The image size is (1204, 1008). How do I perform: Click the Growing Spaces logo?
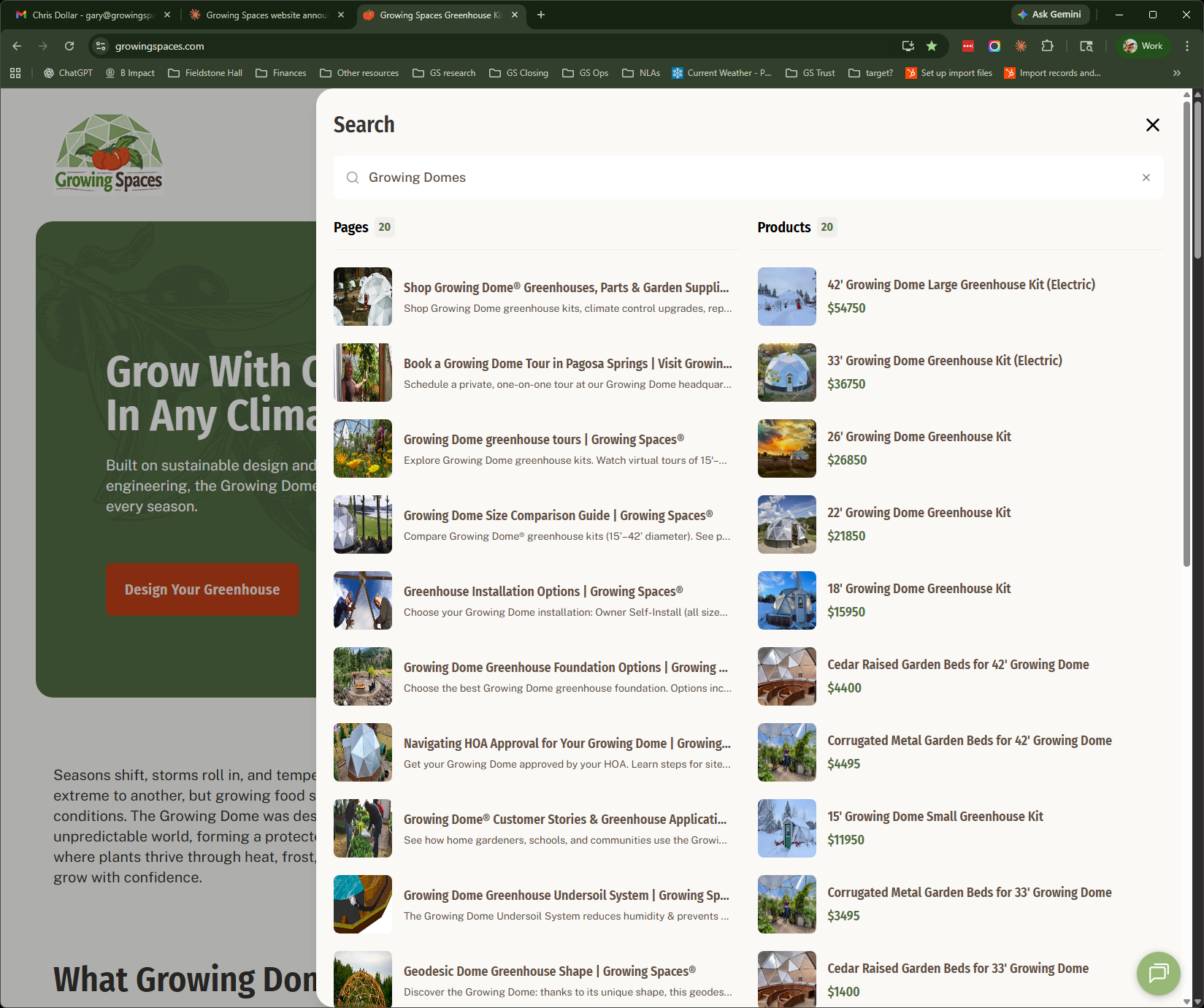click(109, 153)
